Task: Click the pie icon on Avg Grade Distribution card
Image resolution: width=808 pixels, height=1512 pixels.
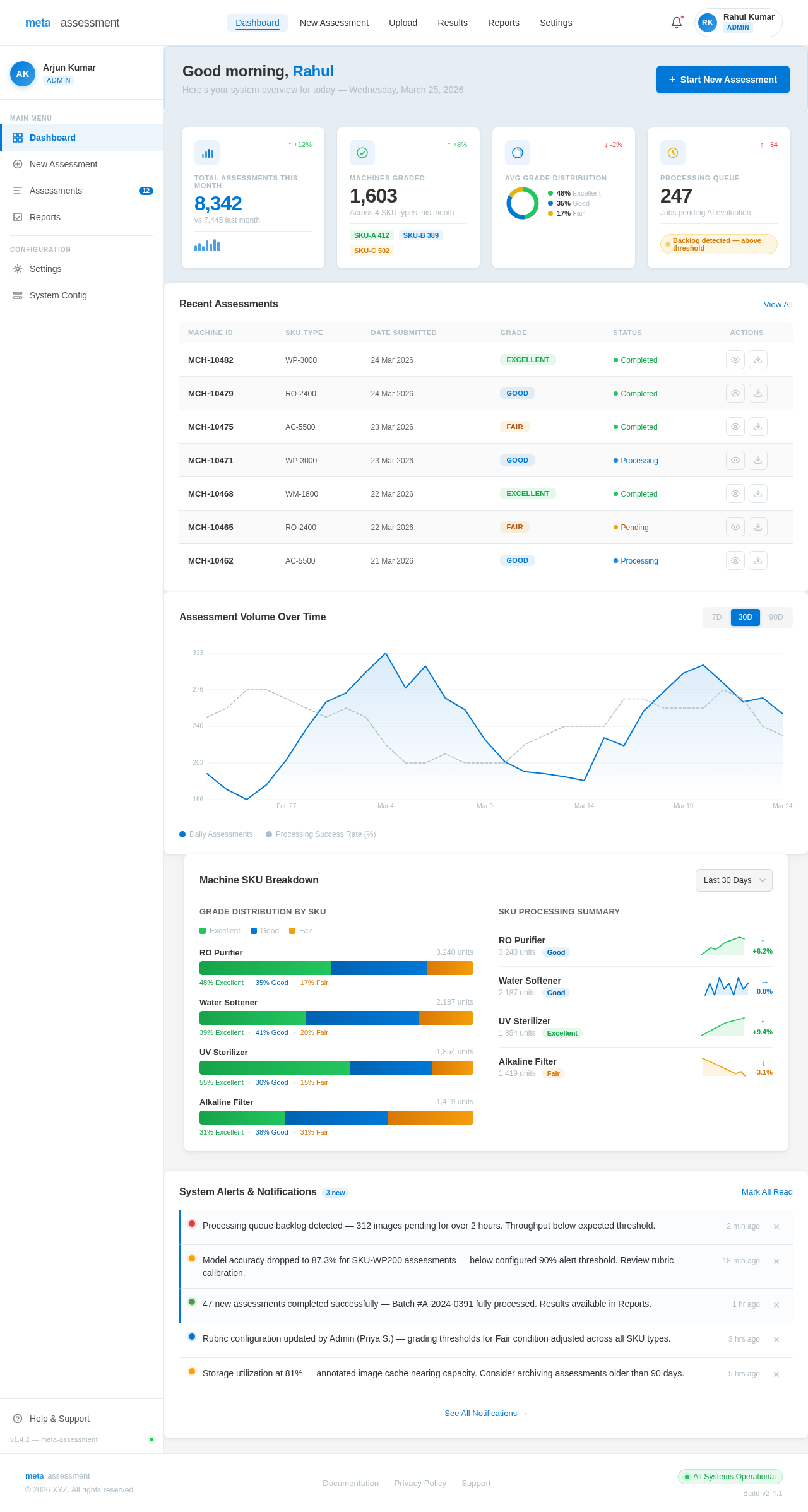Action: pos(518,153)
